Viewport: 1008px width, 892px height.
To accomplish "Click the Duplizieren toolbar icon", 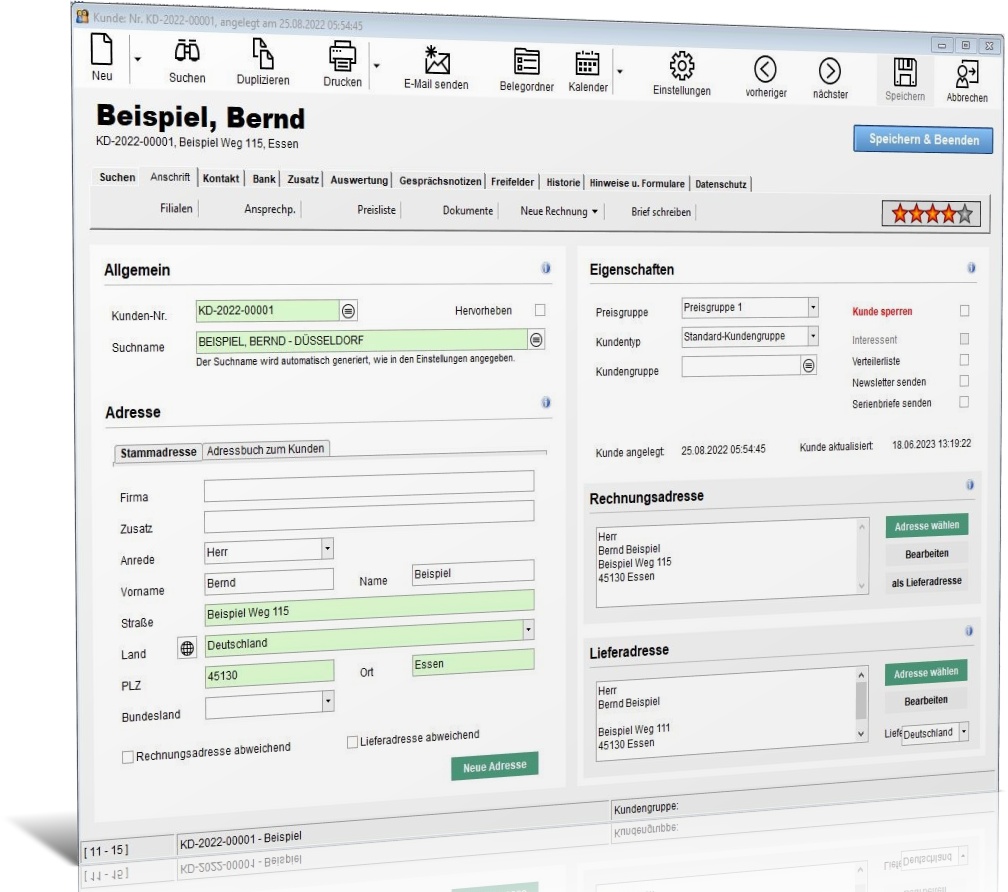I will pyautogui.click(x=262, y=53).
